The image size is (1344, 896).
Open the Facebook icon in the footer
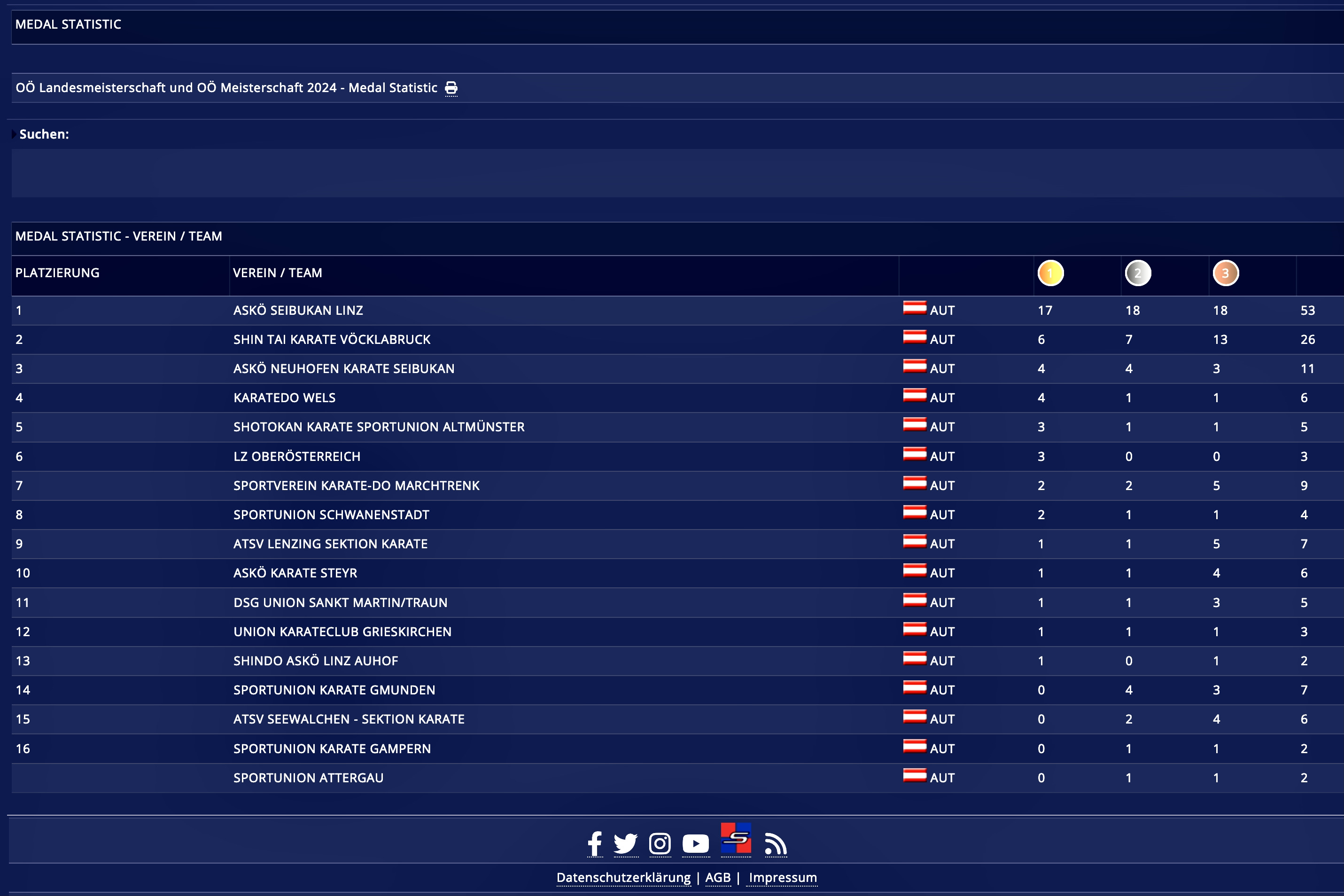click(x=595, y=843)
